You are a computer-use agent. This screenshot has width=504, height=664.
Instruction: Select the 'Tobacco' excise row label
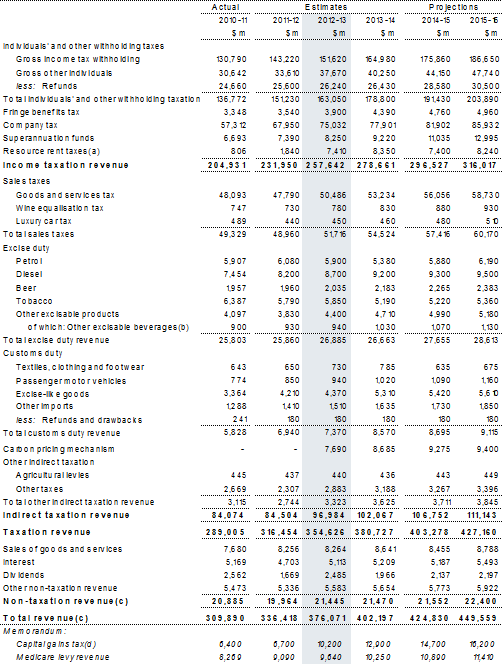[x=34, y=301]
